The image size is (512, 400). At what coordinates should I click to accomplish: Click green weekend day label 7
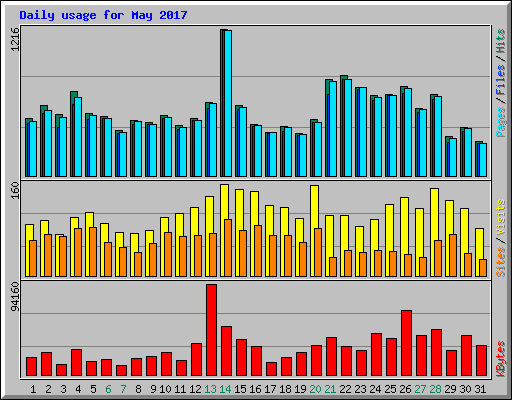click(123, 389)
